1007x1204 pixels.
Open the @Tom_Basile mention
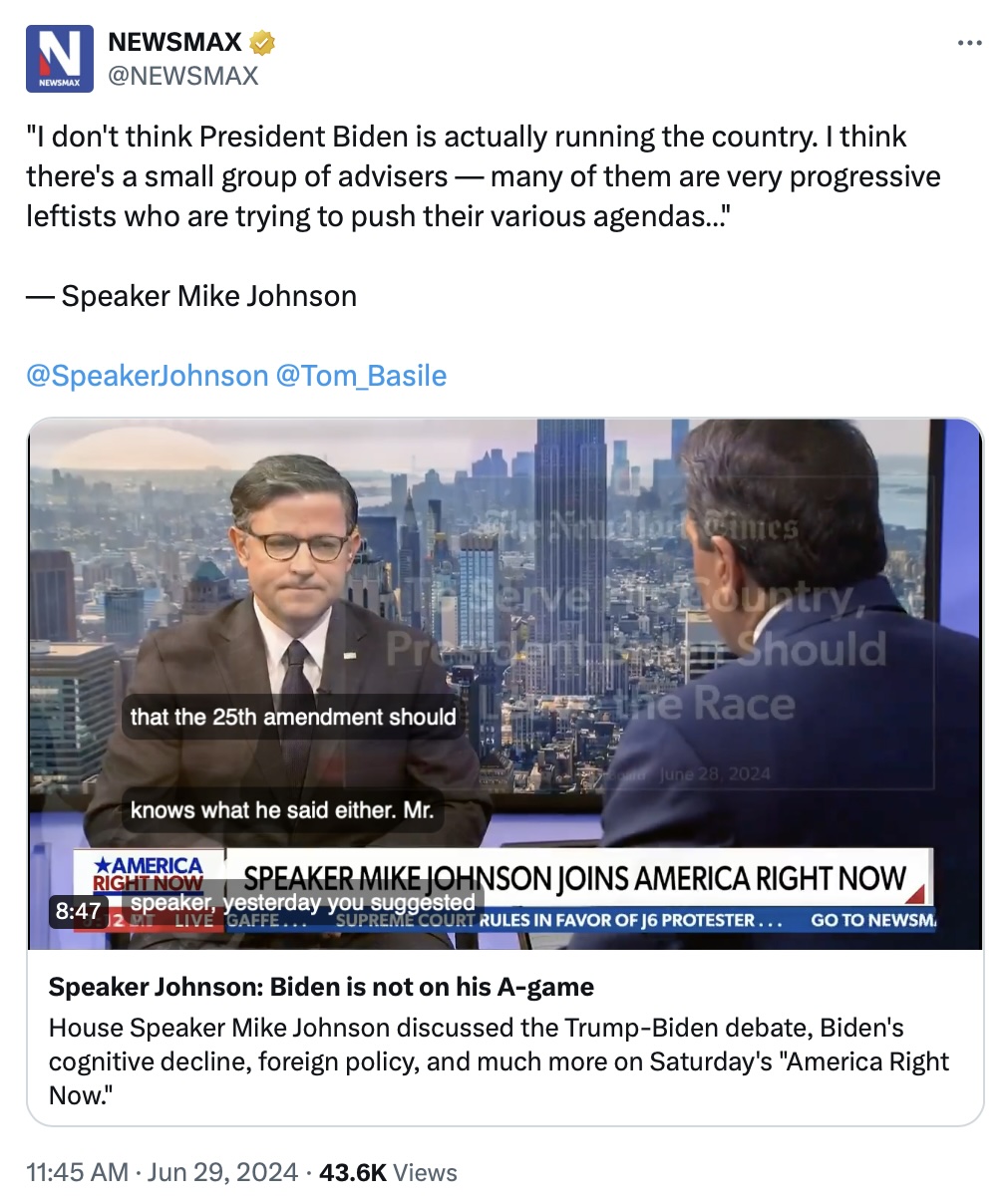tap(361, 376)
